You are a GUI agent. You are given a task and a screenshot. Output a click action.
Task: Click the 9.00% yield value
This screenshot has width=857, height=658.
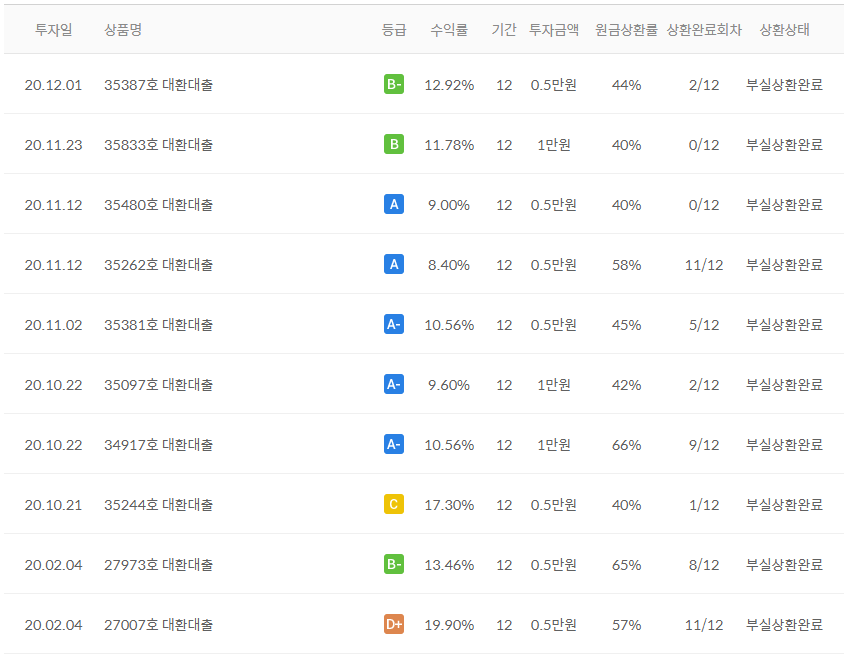449,205
